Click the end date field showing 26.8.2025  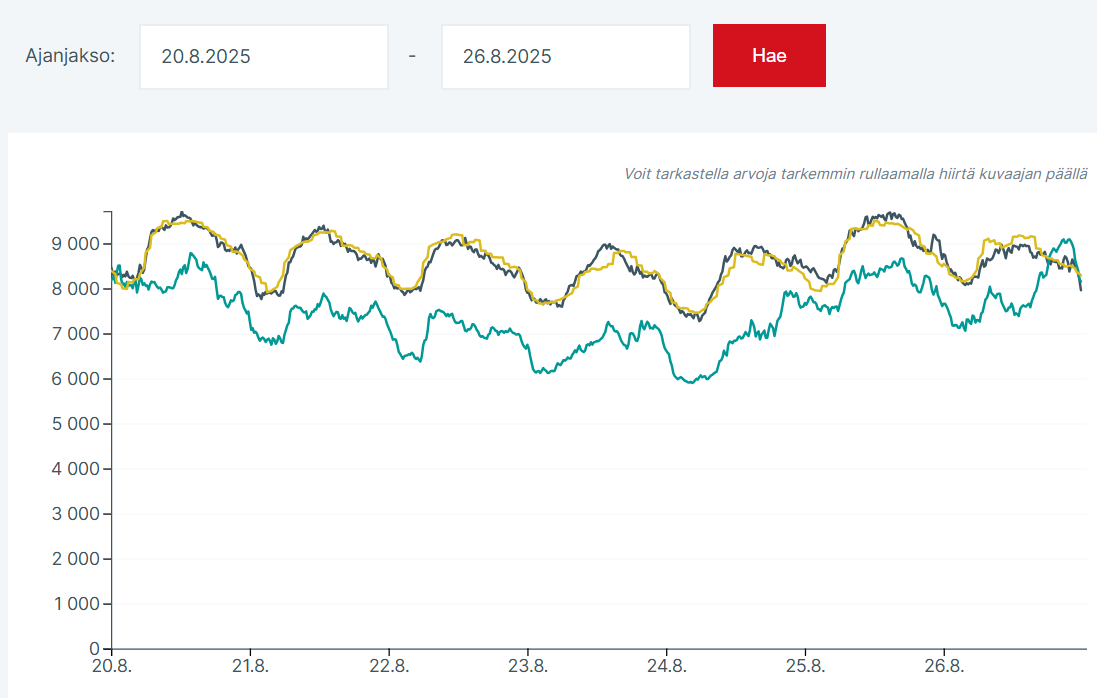click(565, 57)
